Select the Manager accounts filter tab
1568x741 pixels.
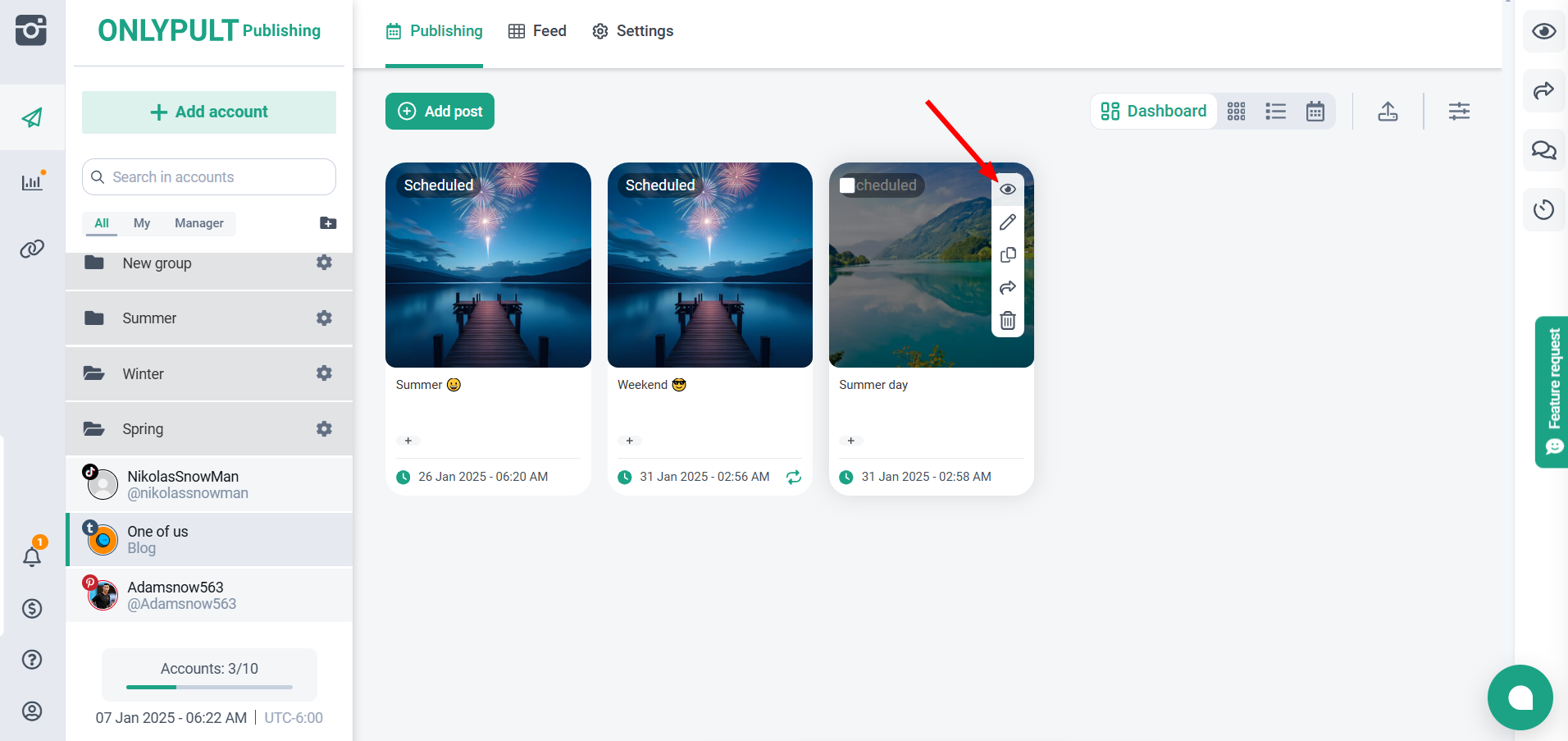coord(198,223)
